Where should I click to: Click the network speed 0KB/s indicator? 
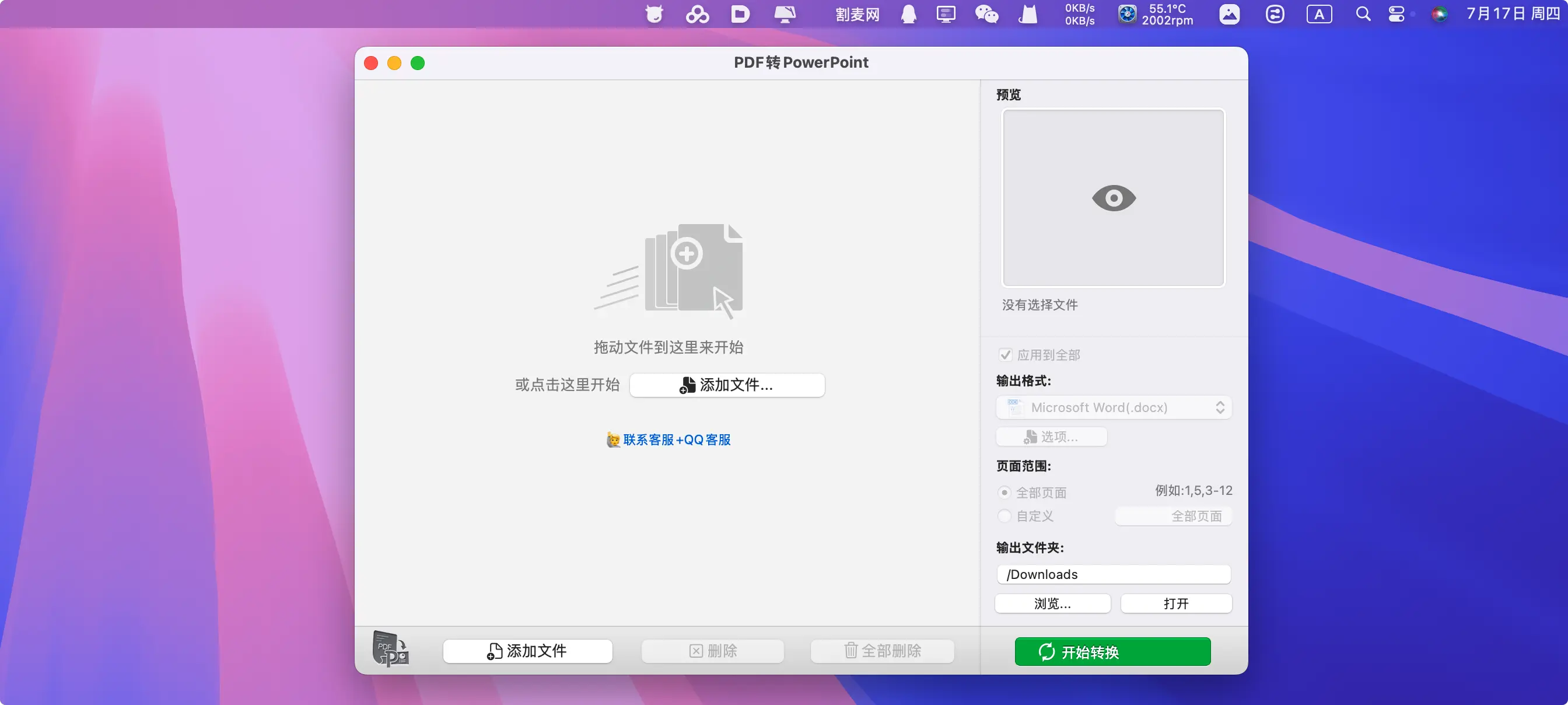tap(1080, 14)
